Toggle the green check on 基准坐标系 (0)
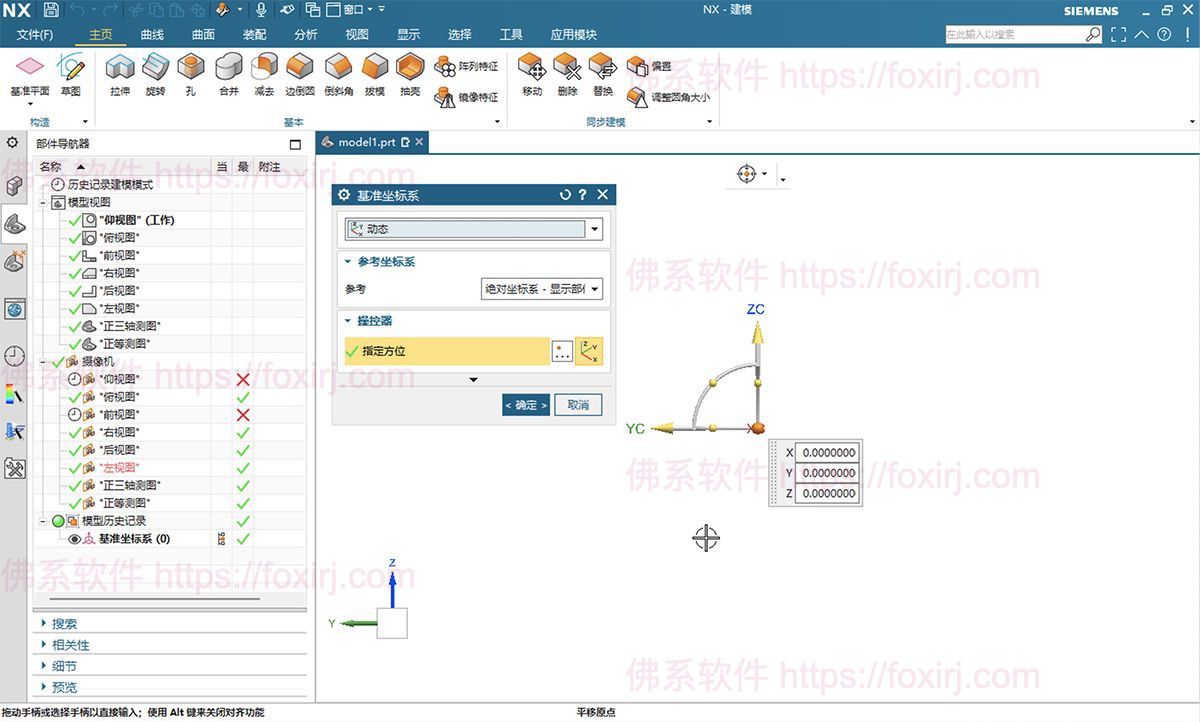Screen dimensions: 1200x722 coord(242,538)
